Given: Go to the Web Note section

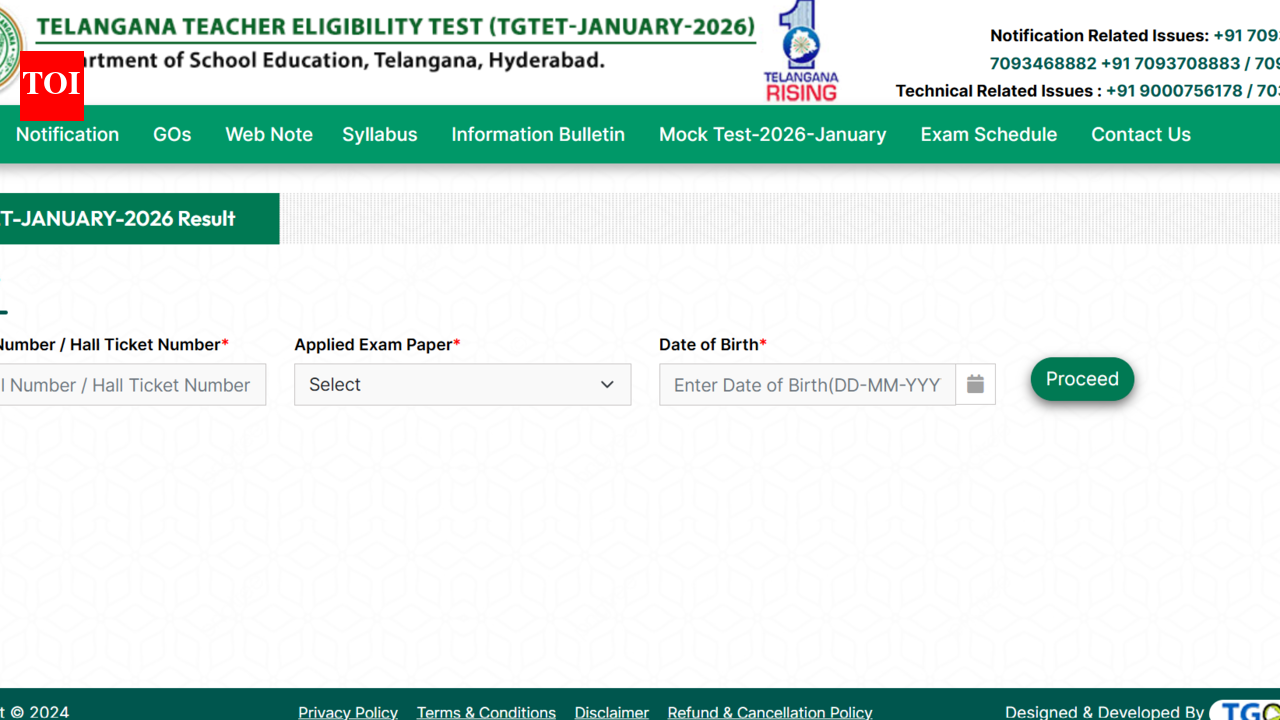Looking at the screenshot, I should [268, 134].
